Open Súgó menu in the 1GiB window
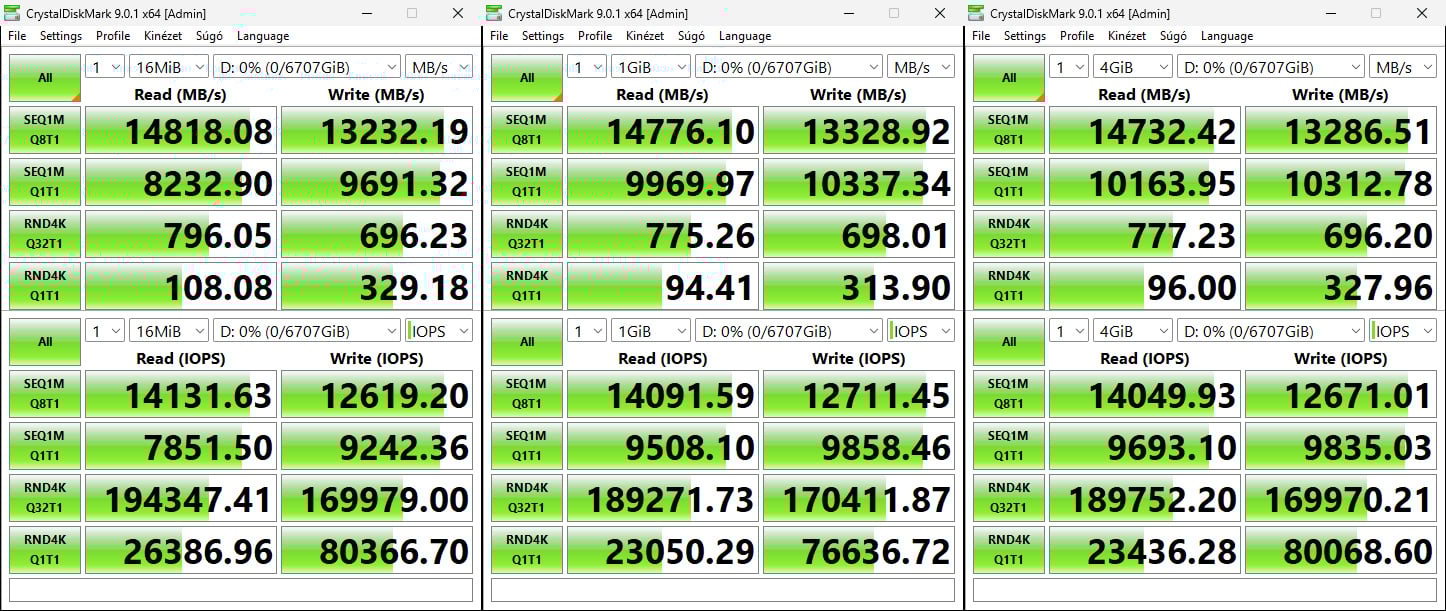The height and width of the screenshot is (611, 1446). click(x=691, y=36)
